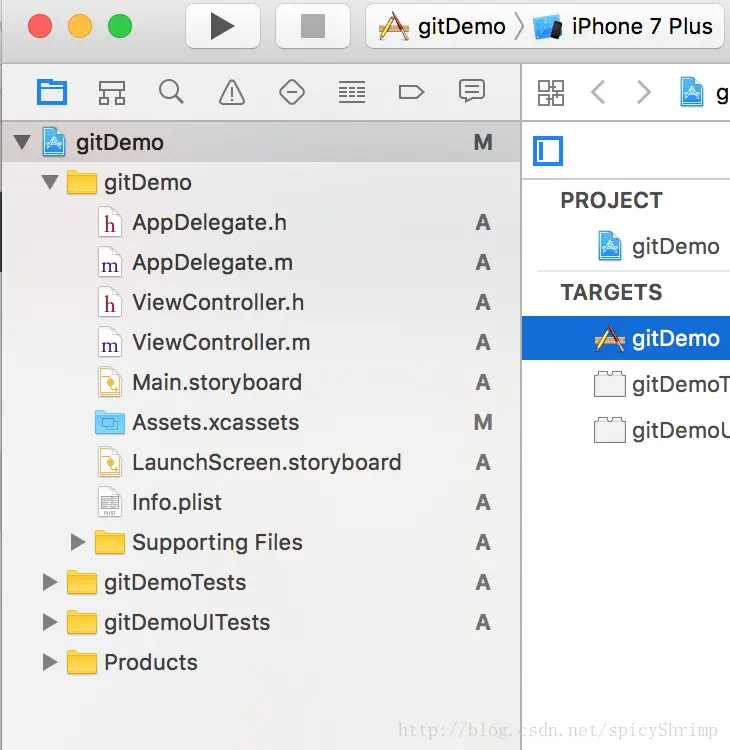Click the Info.plist file icon
Image resolution: width=730 pixels, height=750 pixels.
tap(110, 502)
